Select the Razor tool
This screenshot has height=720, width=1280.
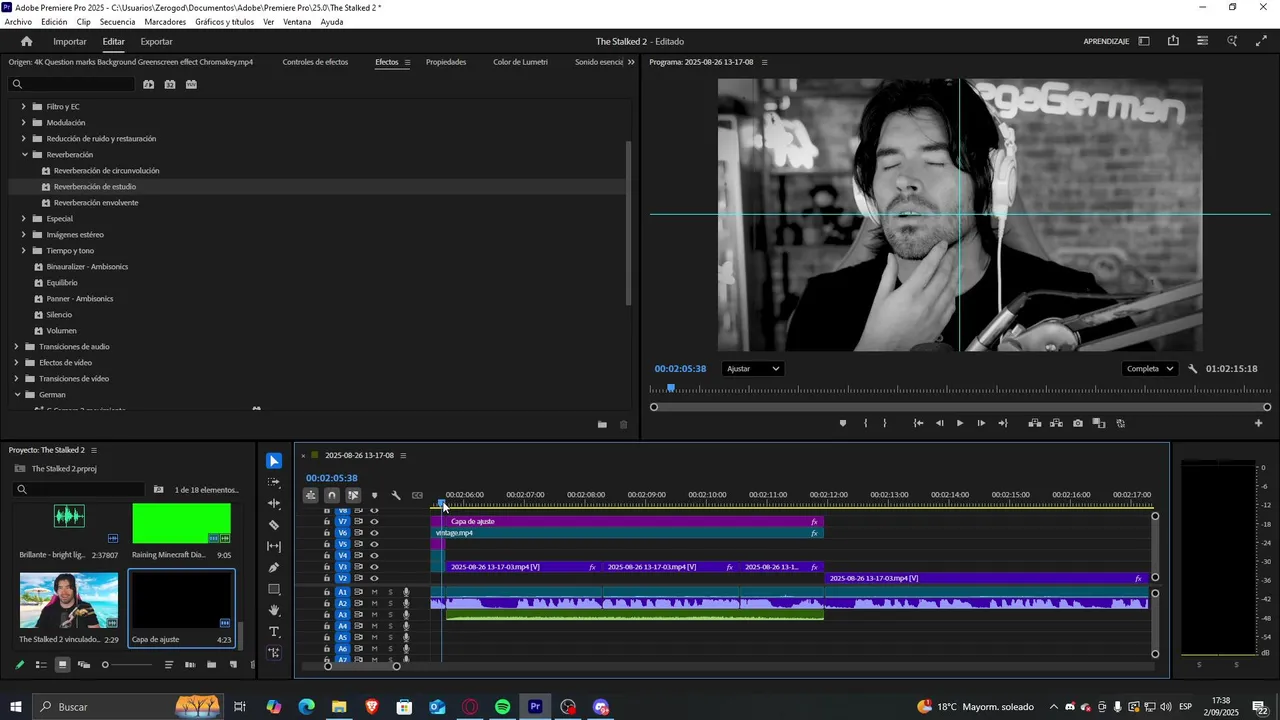click(x=274, y=525)
